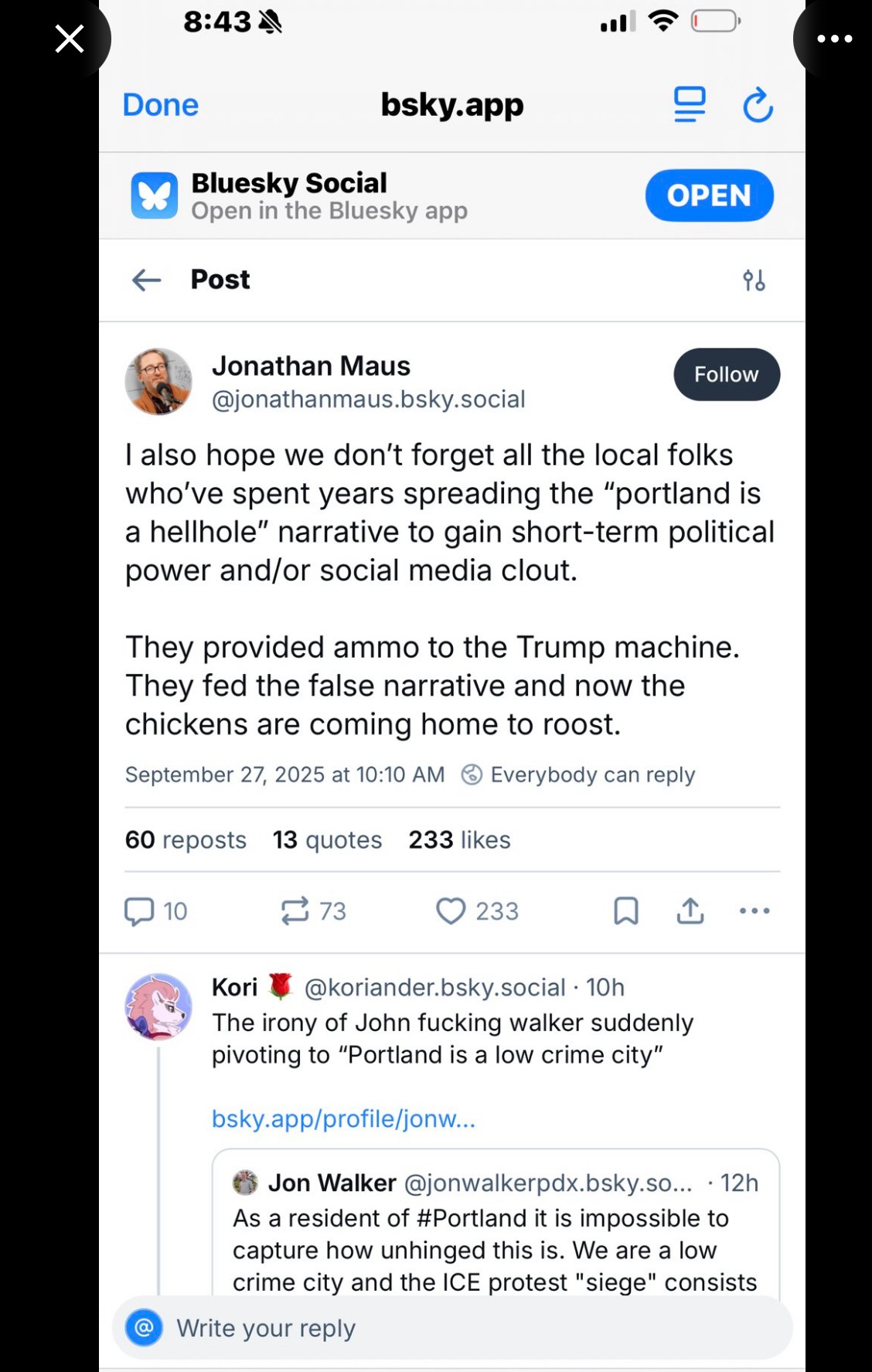Screen dimensions: 872x1372
Task: View the 13 quotes list
Action: click(327, 840)
